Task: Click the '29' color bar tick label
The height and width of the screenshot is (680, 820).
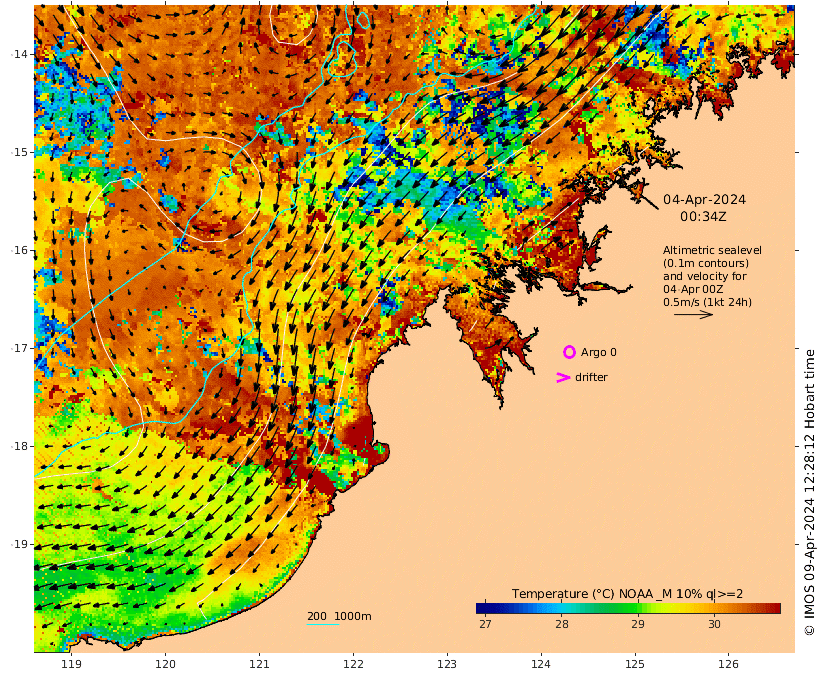Action: (637, 624)
